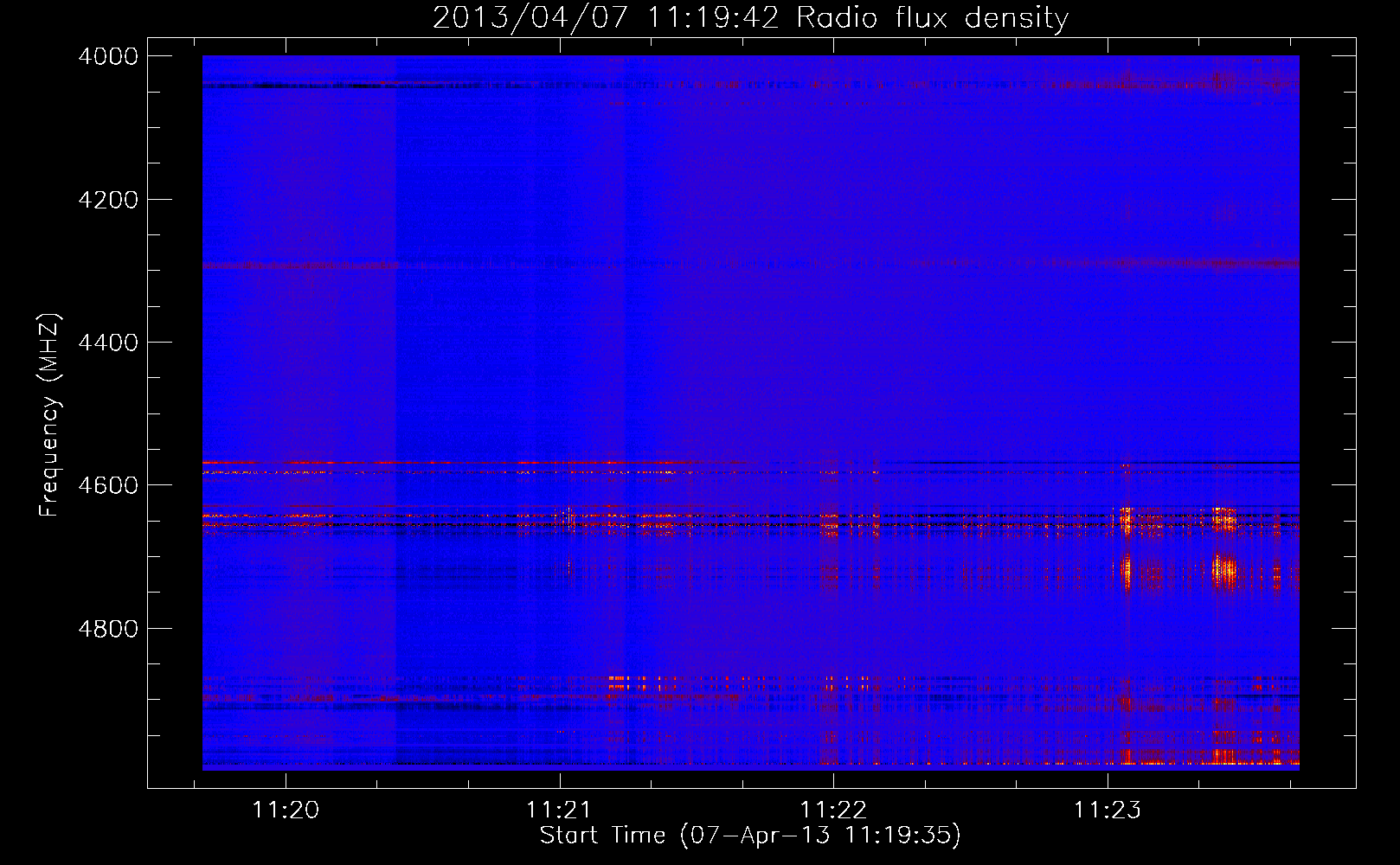Click the plot title '2013/04/07 11:19:42 Radio flux density'

pyautogui.click(x=750, y=18)
